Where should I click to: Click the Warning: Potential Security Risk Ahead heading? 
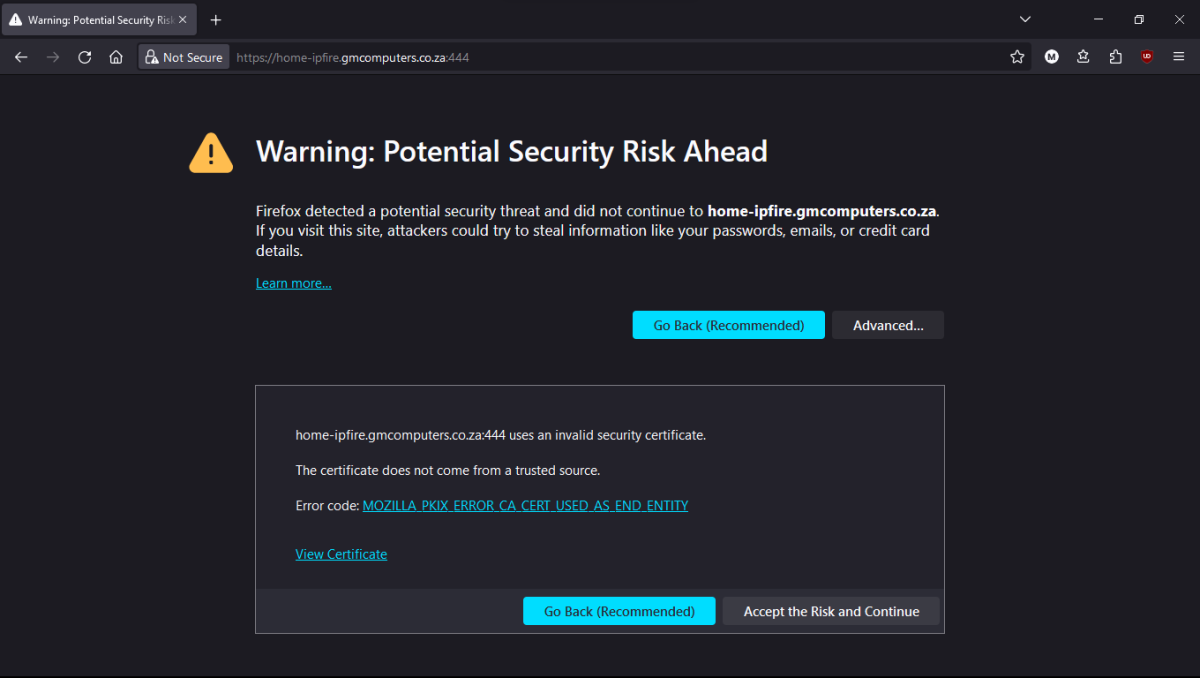[x=512, y=151]
